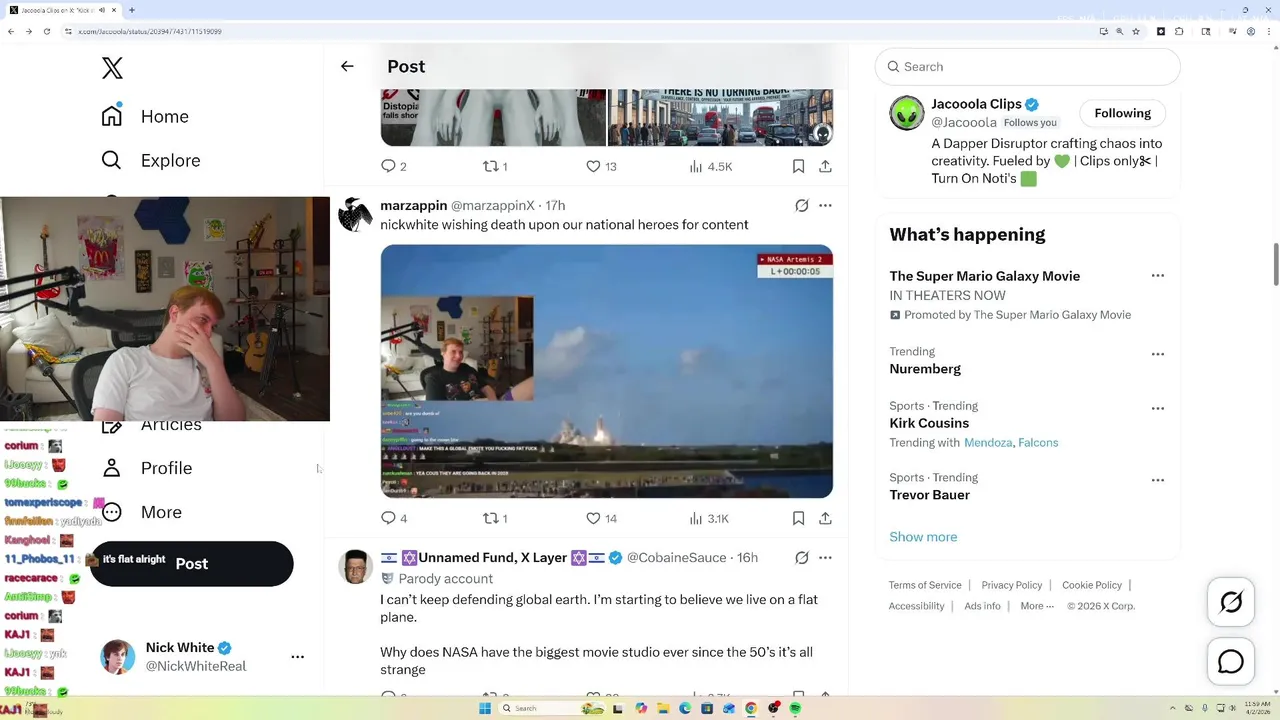Open Grok icon on Unnamed Fund post

pos(801,557)
